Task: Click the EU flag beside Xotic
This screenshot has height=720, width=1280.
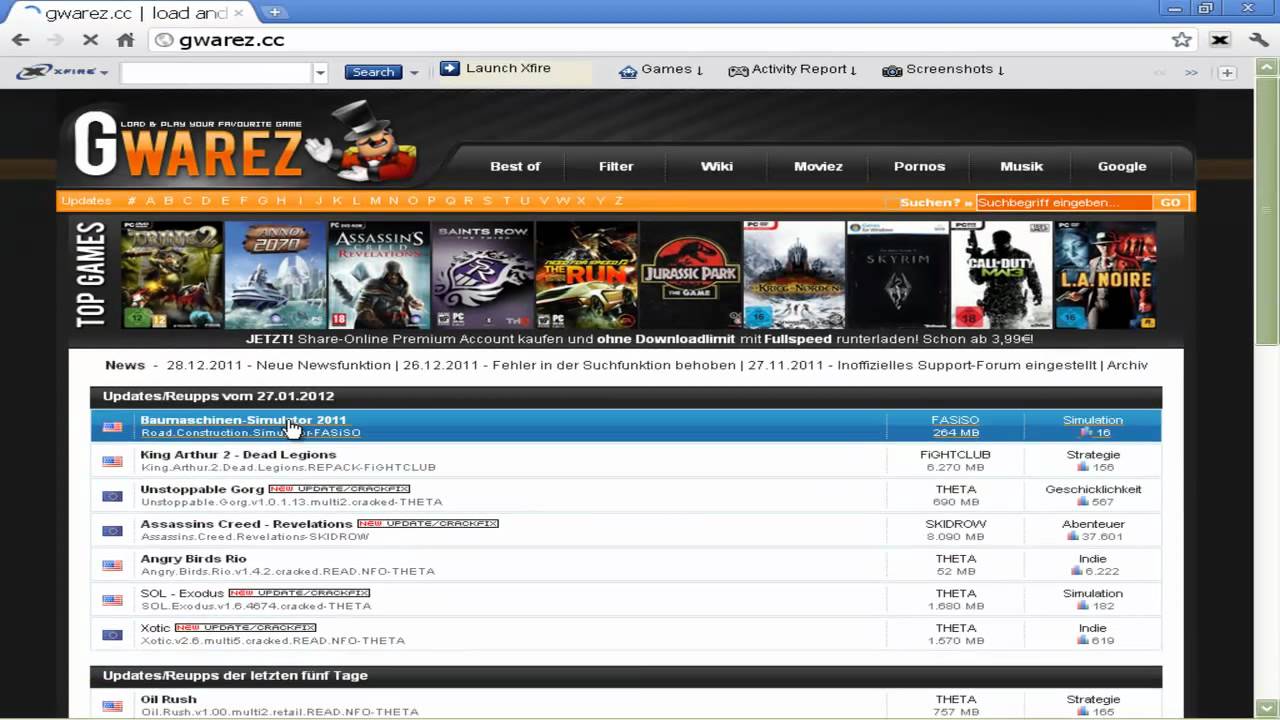Action: (x=112, y=634)
